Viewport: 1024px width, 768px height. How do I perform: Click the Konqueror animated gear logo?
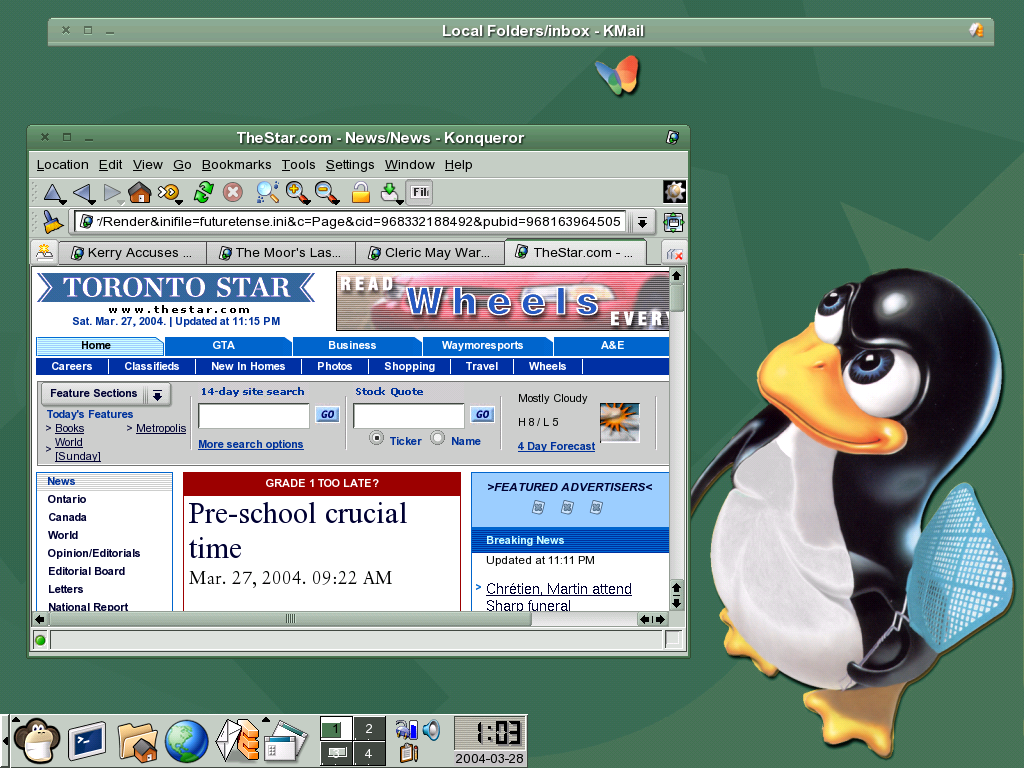[x=674, y=192]
